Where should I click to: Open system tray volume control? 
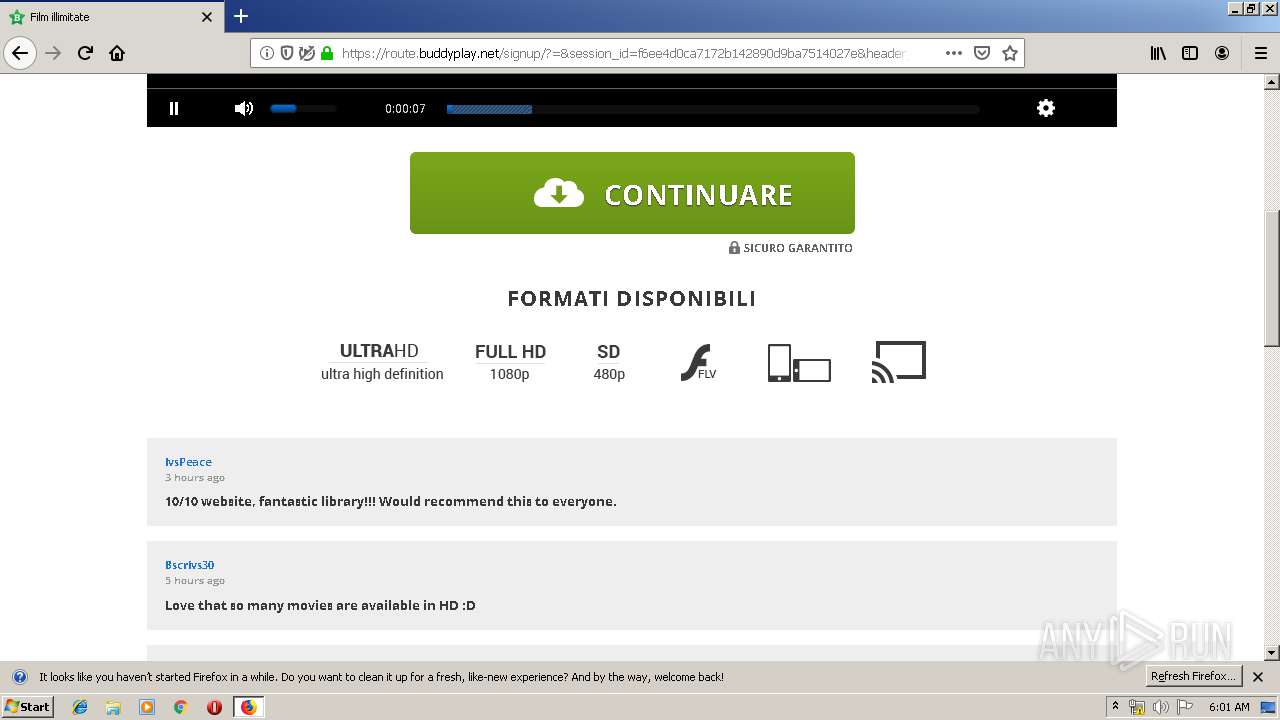pyautogui.click(x=1161, y=707)
